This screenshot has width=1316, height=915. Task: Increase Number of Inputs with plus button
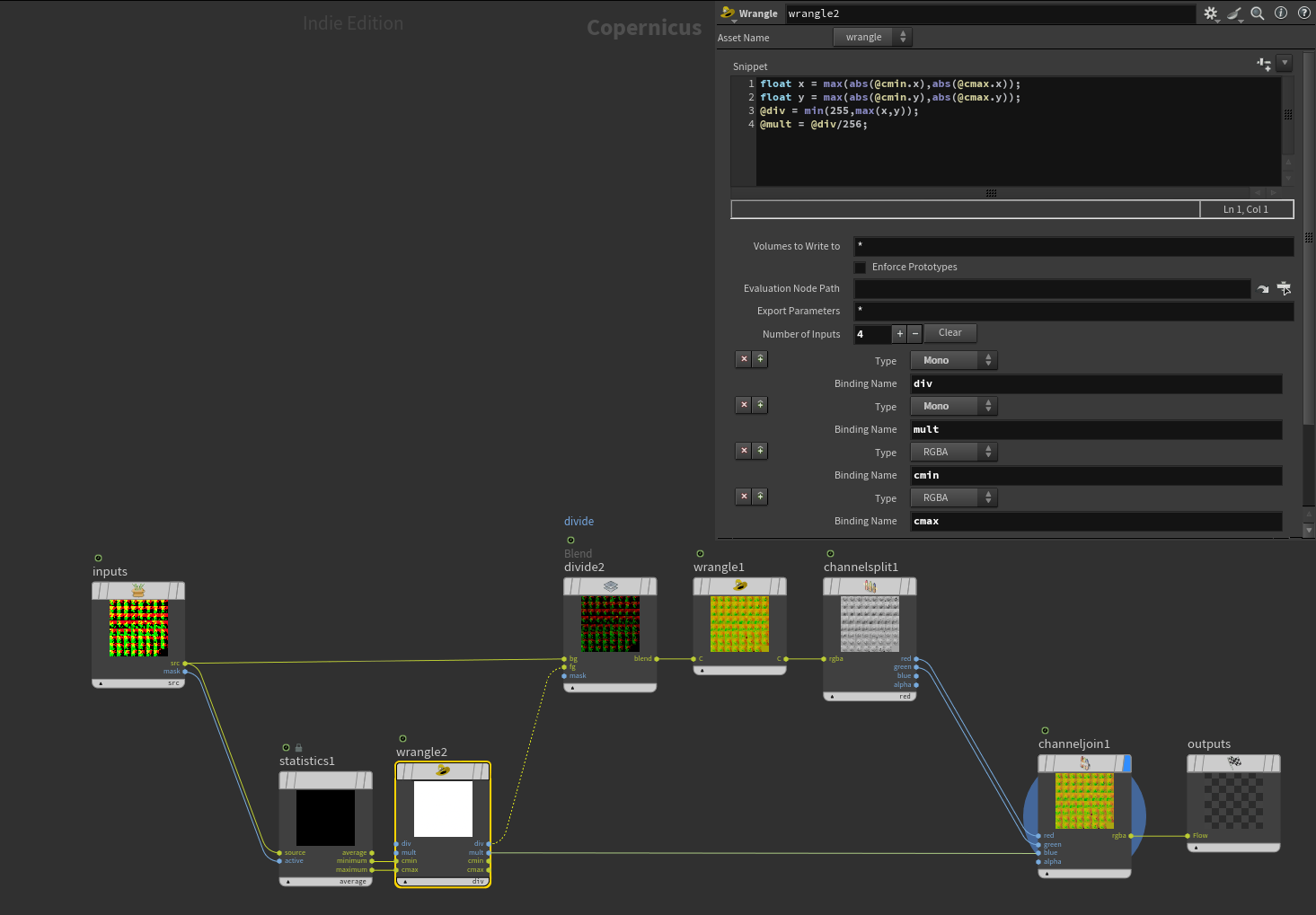click(x=900, y=334)
